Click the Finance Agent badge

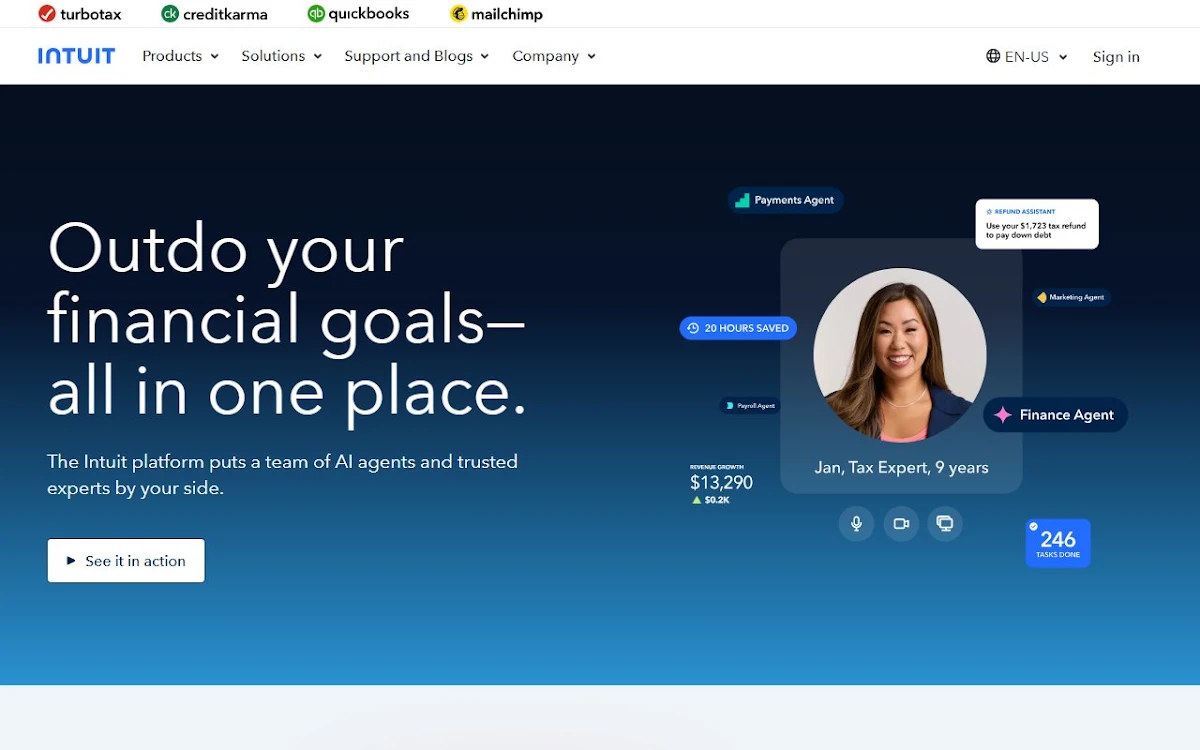point(1056,415)
